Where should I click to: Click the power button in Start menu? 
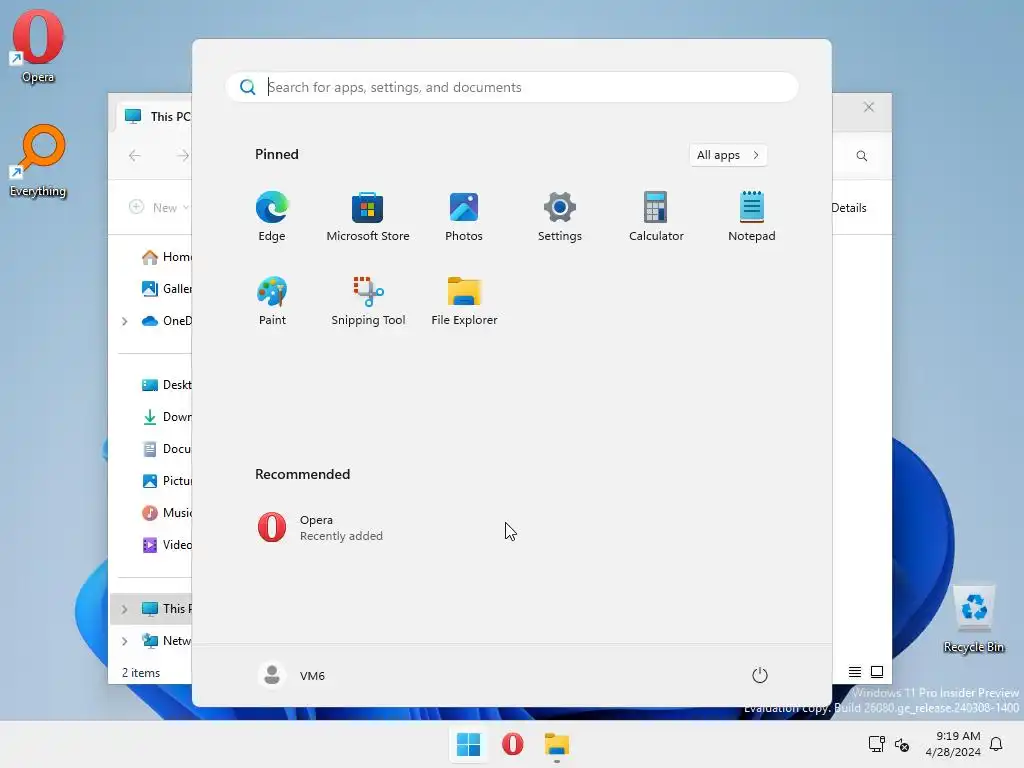click(x=760, y=675)
